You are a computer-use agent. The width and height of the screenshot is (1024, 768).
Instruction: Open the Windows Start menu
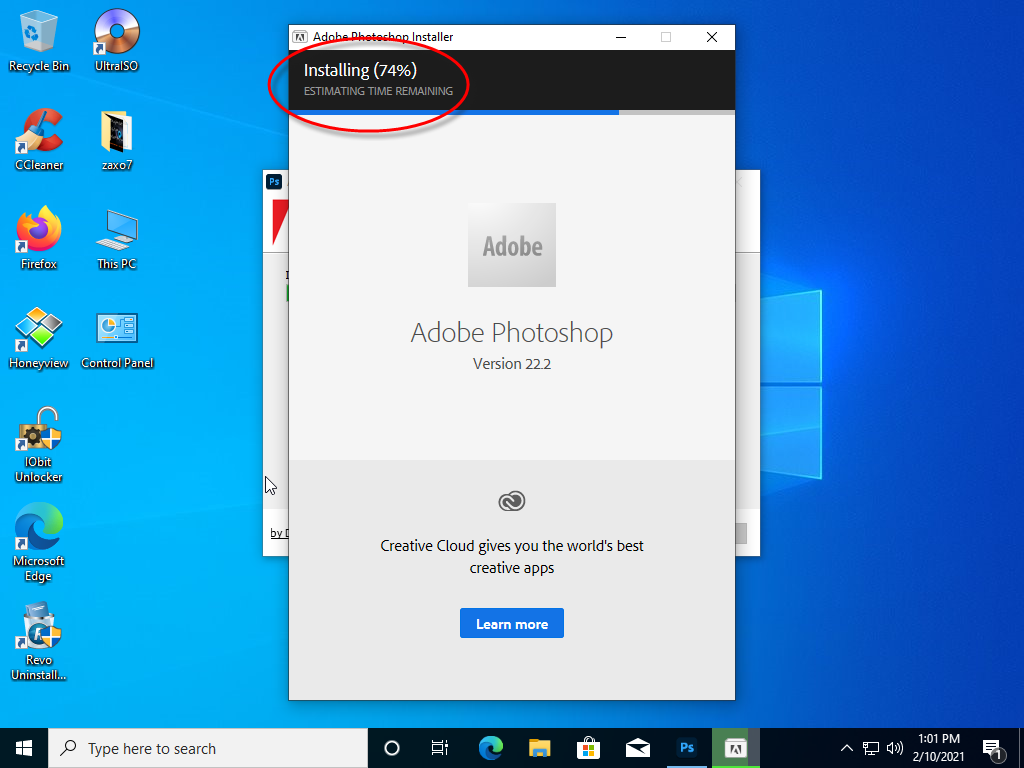tap(24, 748)
